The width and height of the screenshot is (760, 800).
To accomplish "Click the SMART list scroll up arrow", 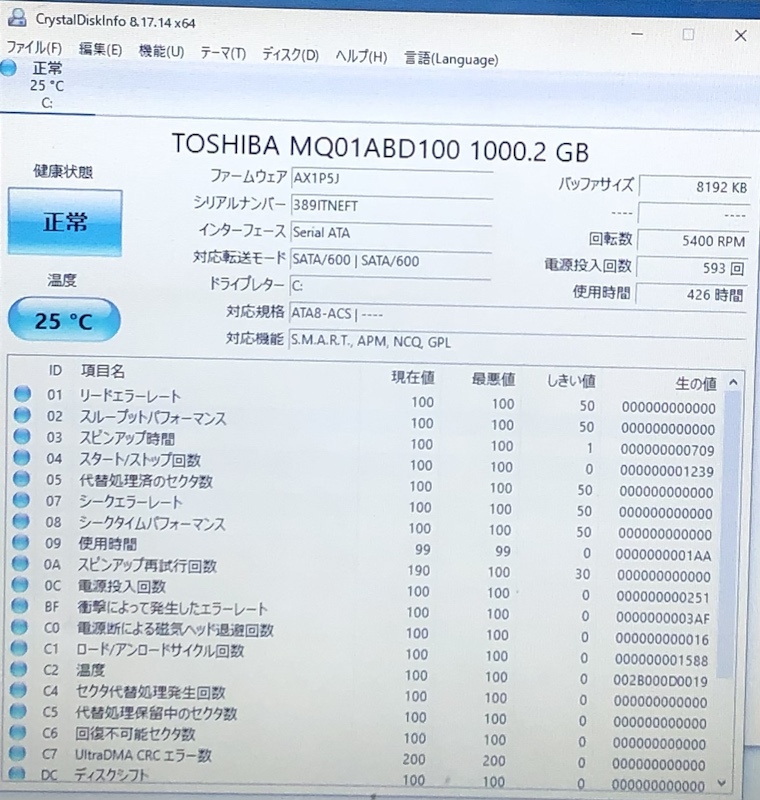I will click(733, 382).
